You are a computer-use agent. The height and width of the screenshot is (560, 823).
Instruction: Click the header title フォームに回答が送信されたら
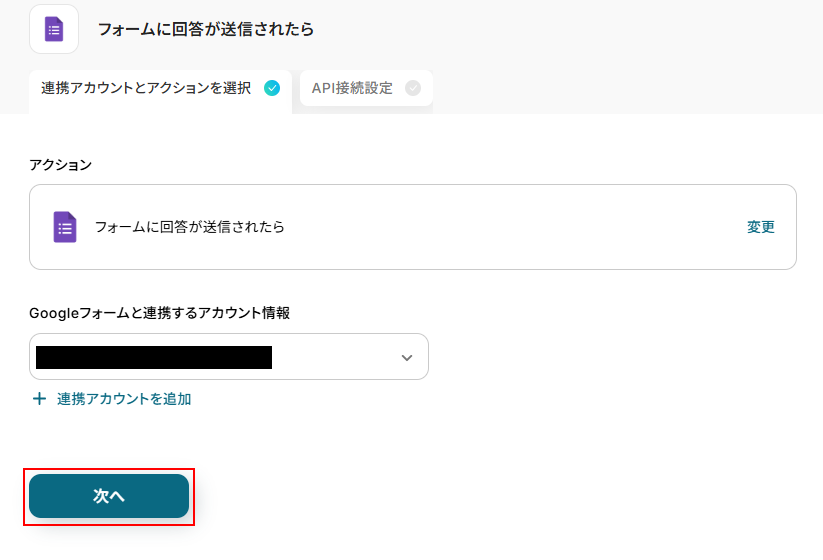pyautogui.click(x=206, y=29)
